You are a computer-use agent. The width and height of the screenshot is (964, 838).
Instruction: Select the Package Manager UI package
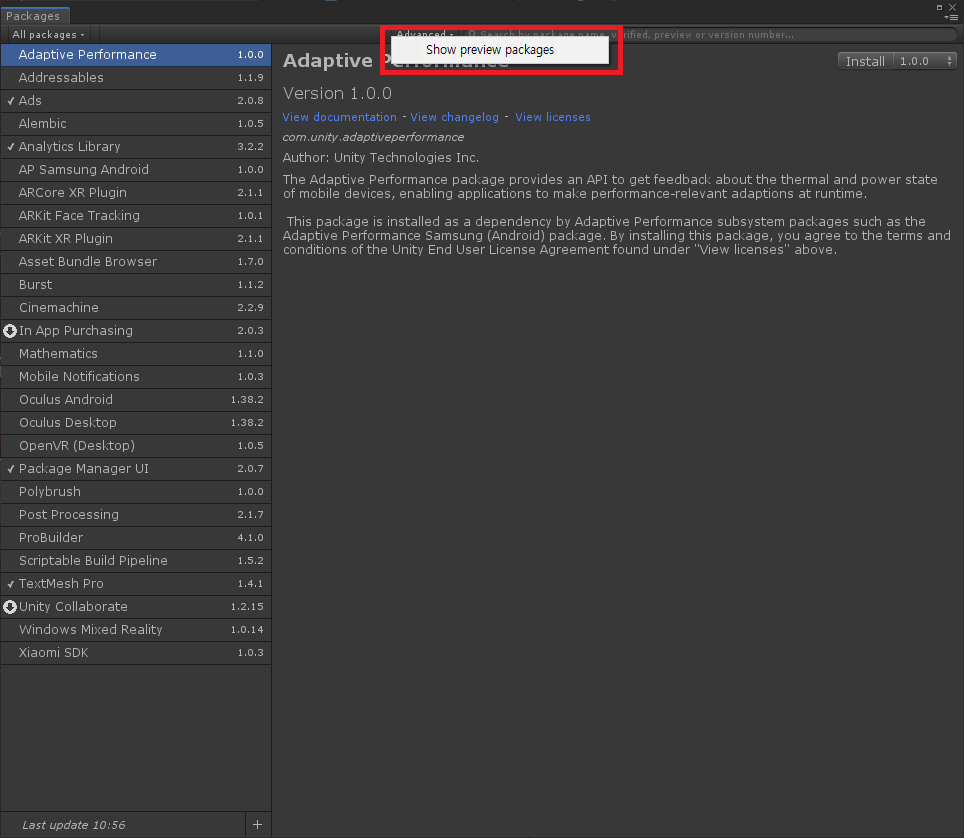[136, 469]
